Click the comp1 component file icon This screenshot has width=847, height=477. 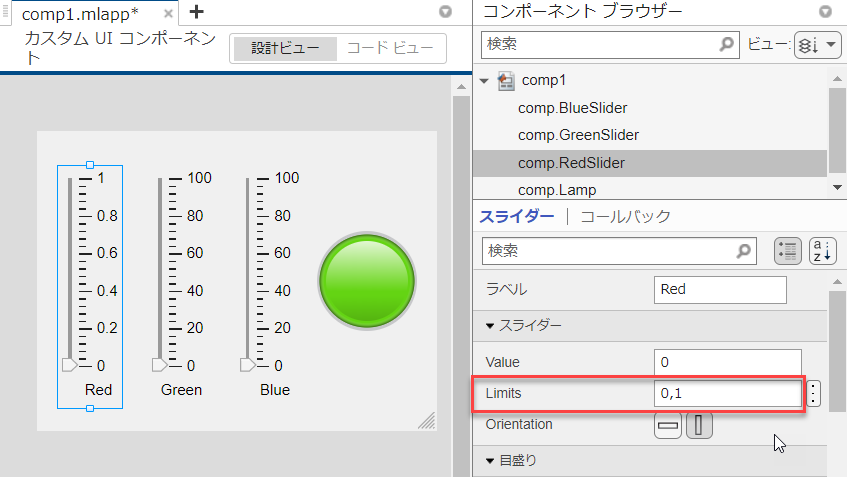pos(506,80)
